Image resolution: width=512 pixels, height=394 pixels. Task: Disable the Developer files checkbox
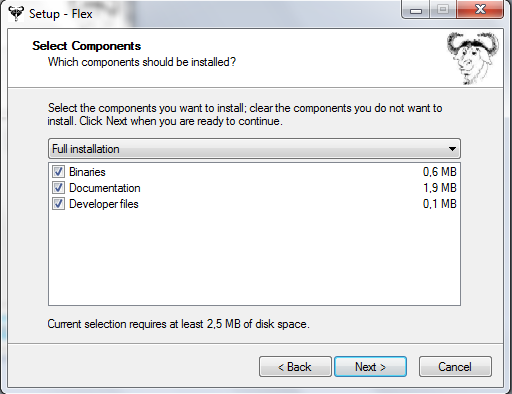click(58, 204)
